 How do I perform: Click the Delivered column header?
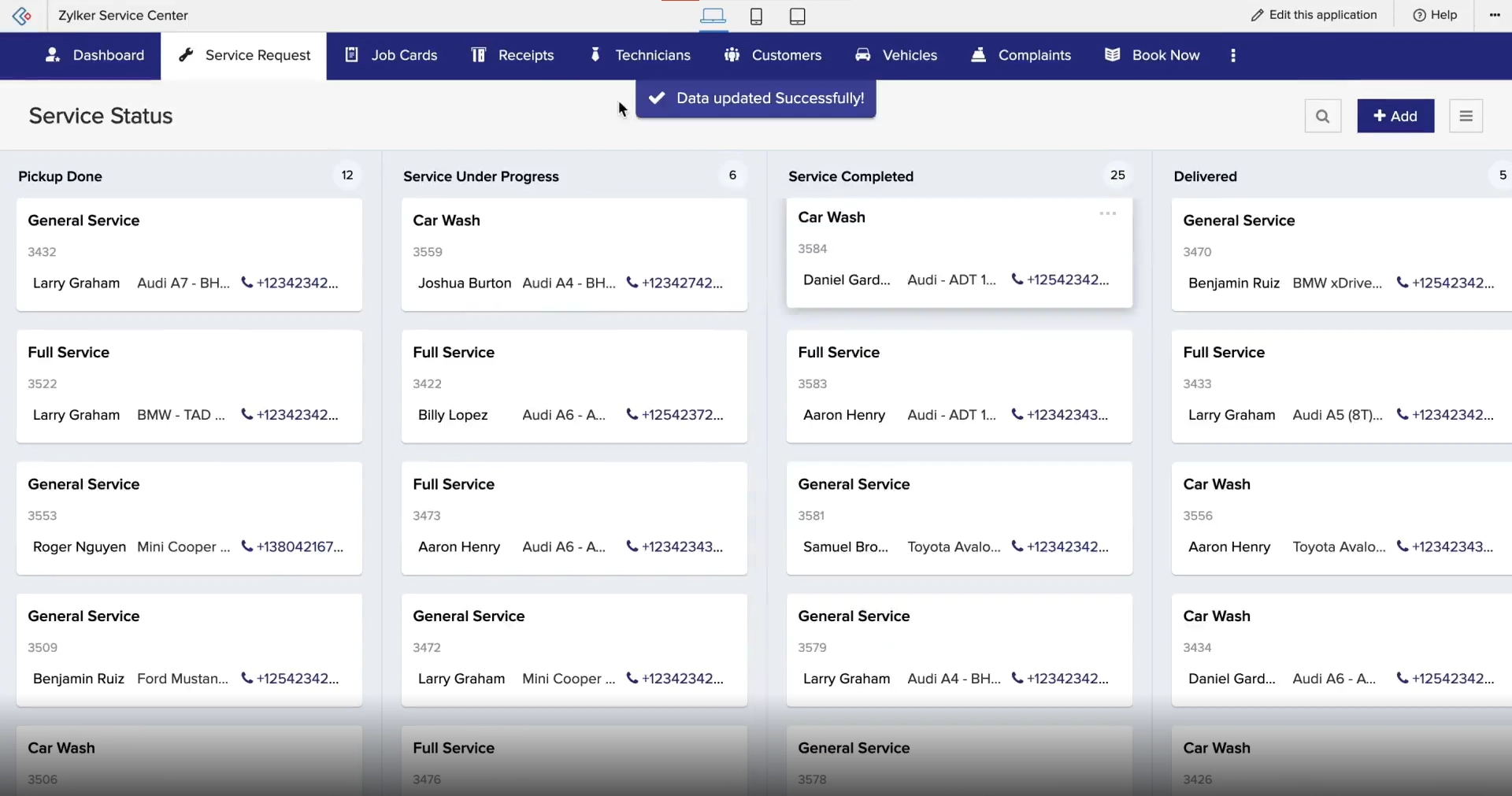click(1205, 176)
